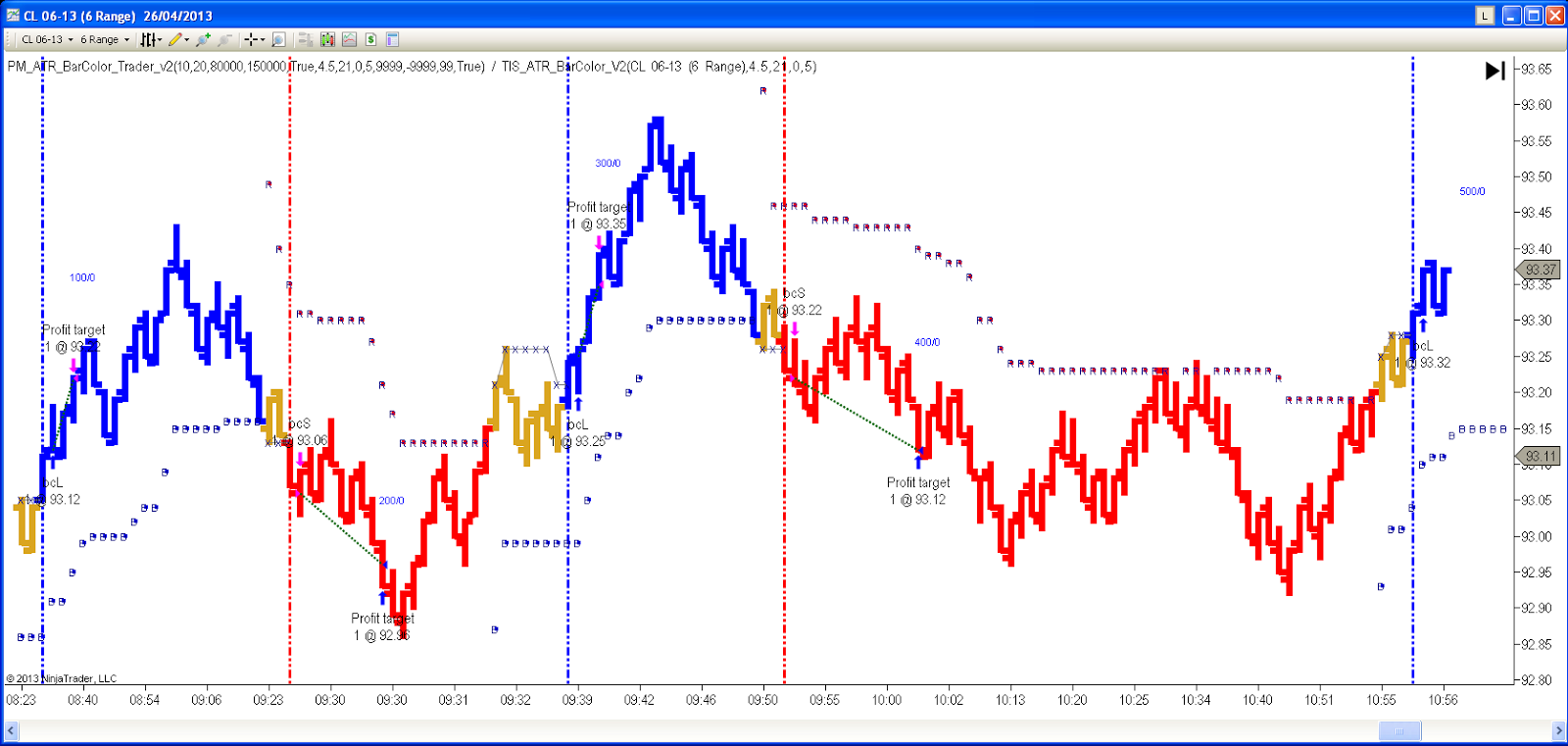
Task: Click the 93.11 price marker
Action: coord(1539,456)
